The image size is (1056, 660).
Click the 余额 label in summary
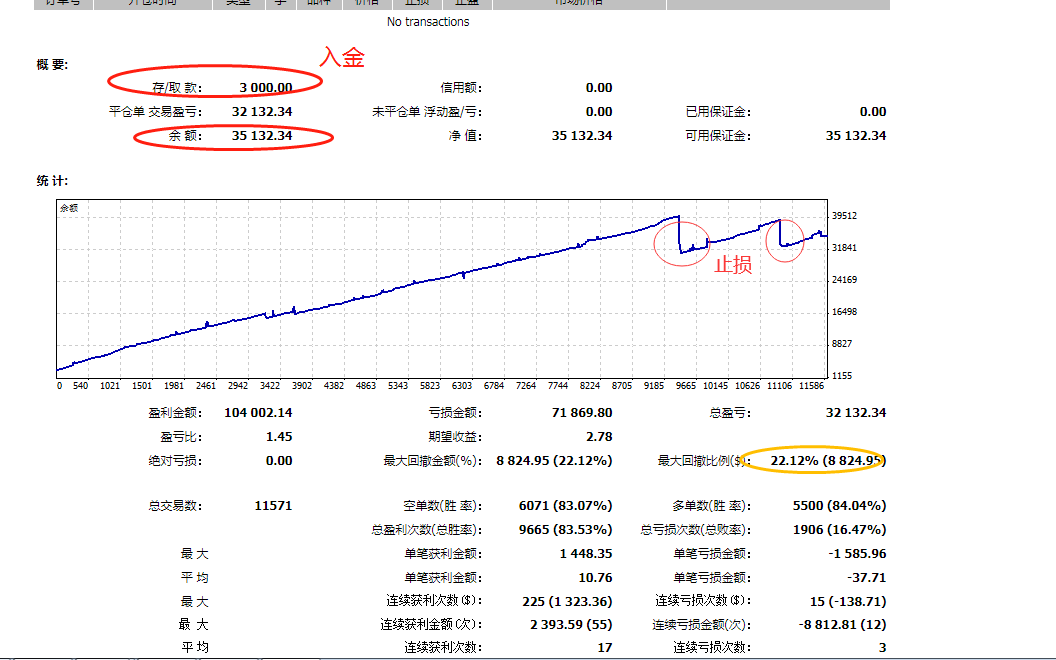pyautogui.click(x=185, y=135)
